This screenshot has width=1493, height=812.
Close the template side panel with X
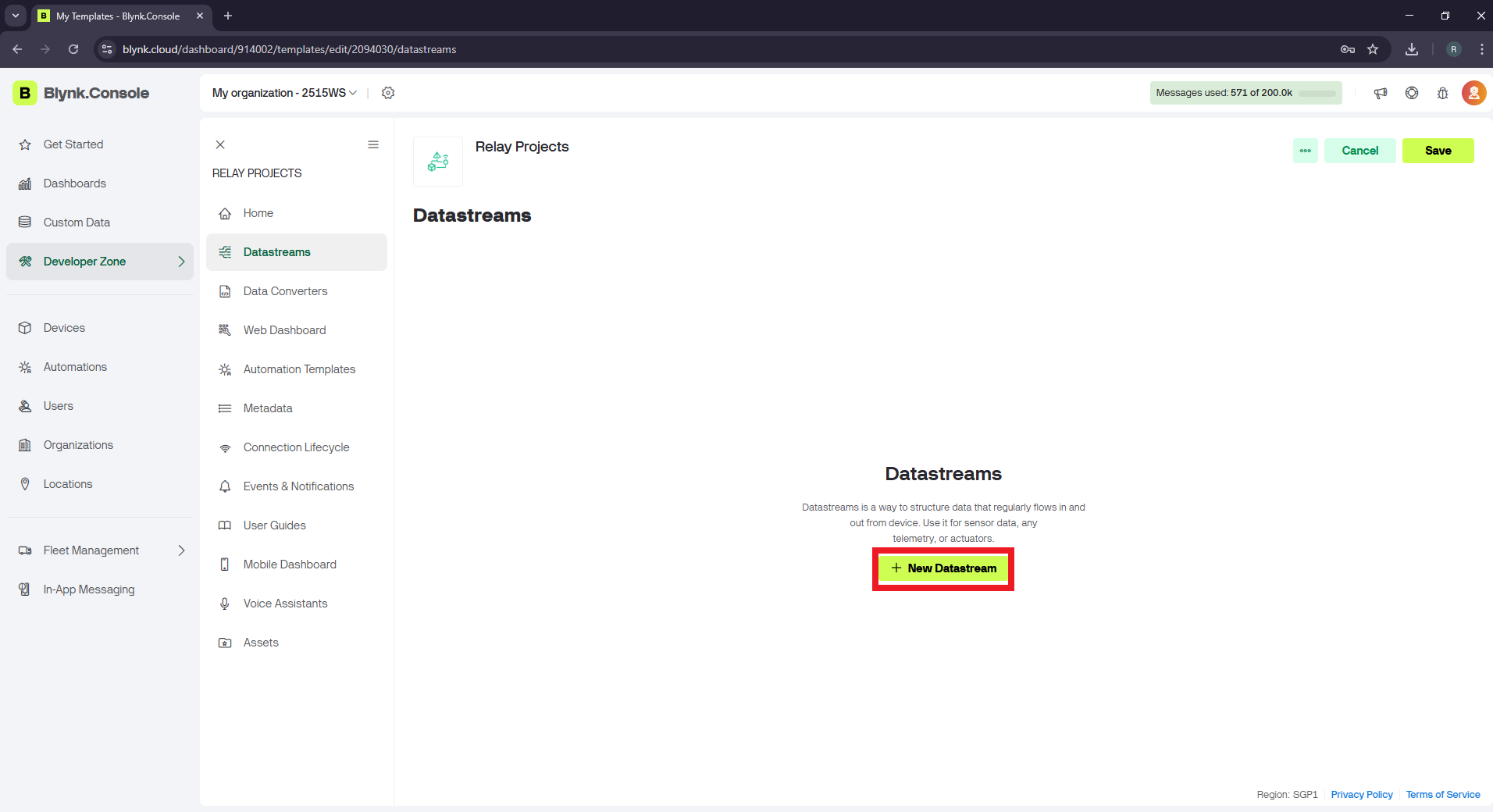(220, 144)
